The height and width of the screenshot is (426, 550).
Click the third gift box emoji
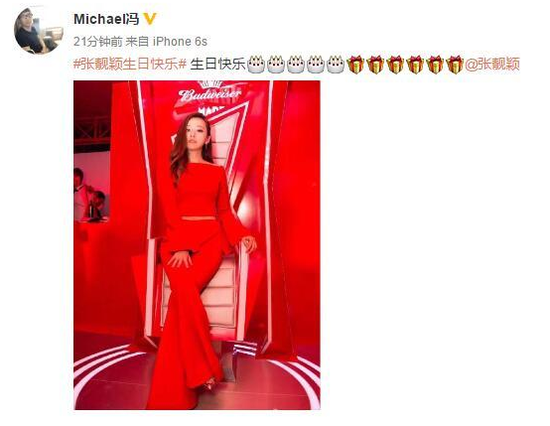coord(395,65)
